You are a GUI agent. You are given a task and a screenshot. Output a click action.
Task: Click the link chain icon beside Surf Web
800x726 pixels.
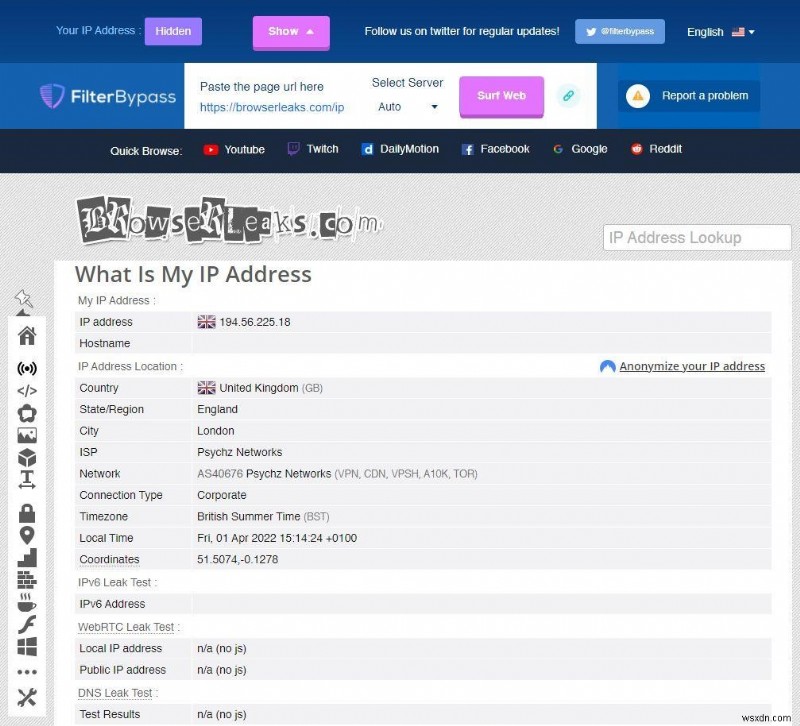pyautogui.click(x=569, y=96)
